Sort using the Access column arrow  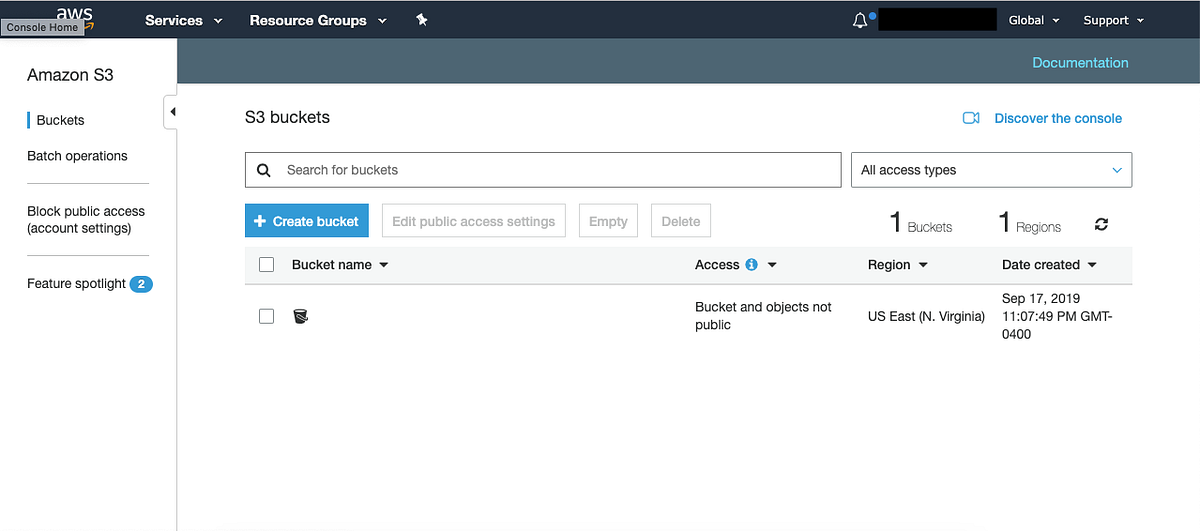coord(772,266)
